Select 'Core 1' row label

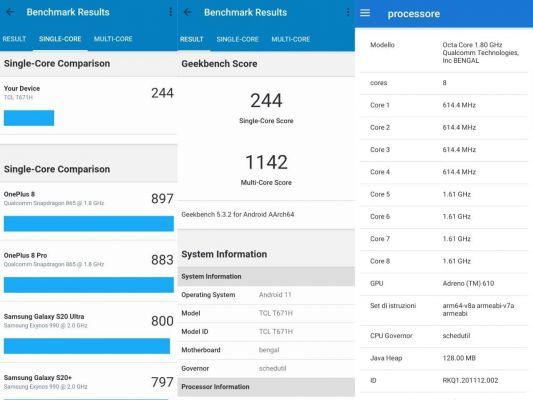click(380, 105)
